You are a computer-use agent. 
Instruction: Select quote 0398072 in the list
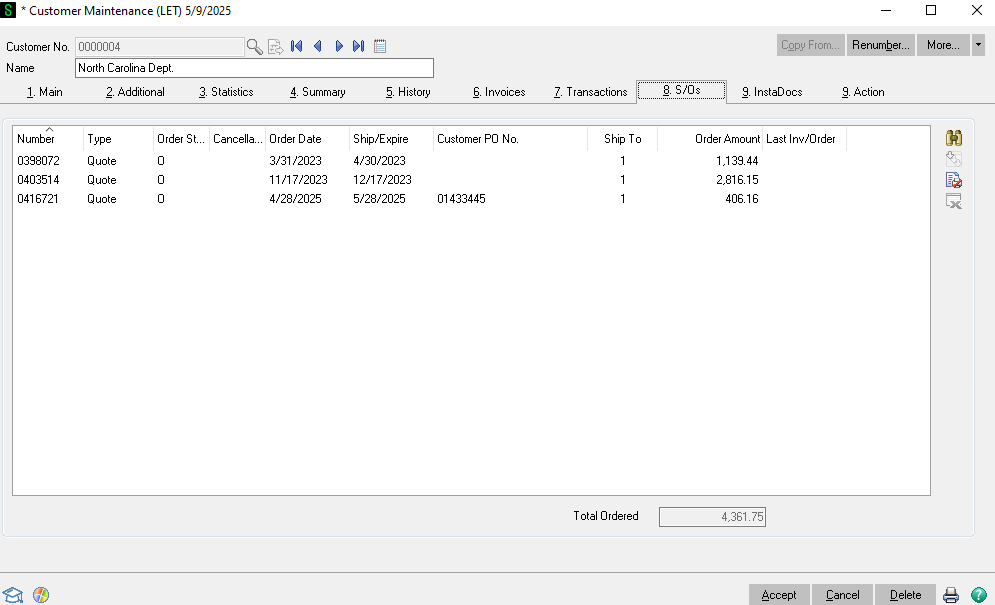tap(37, 161)
